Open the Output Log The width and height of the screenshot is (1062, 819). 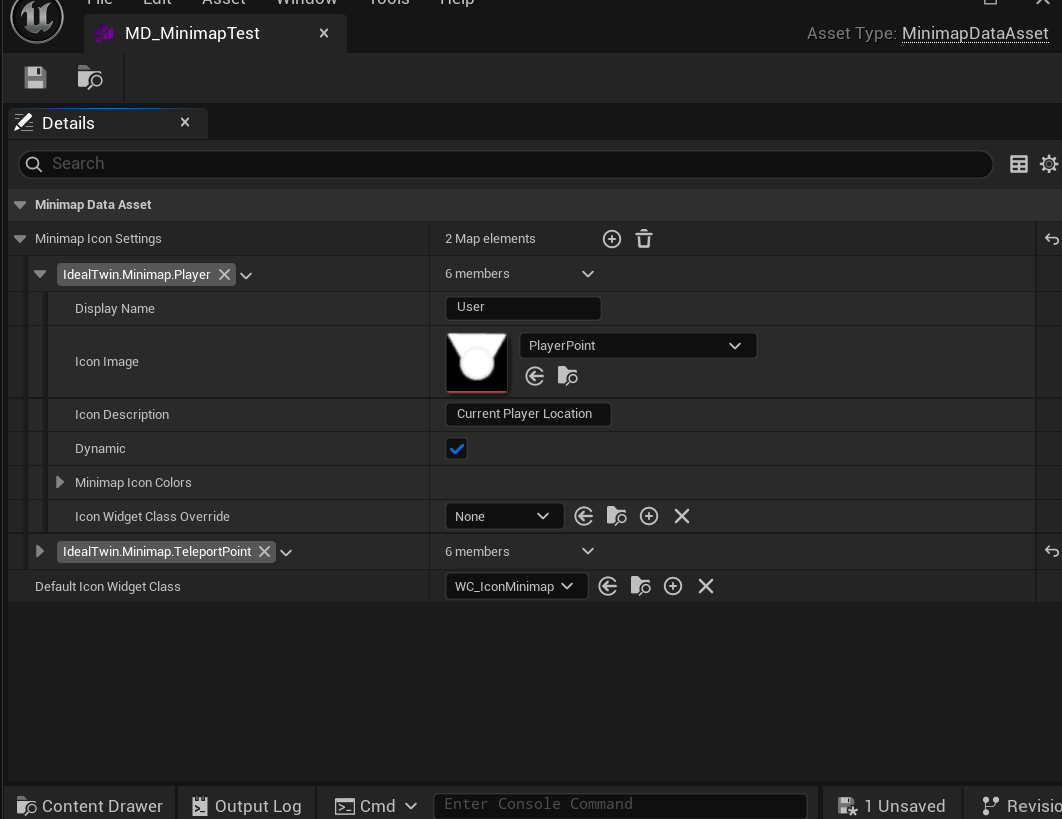246,806
